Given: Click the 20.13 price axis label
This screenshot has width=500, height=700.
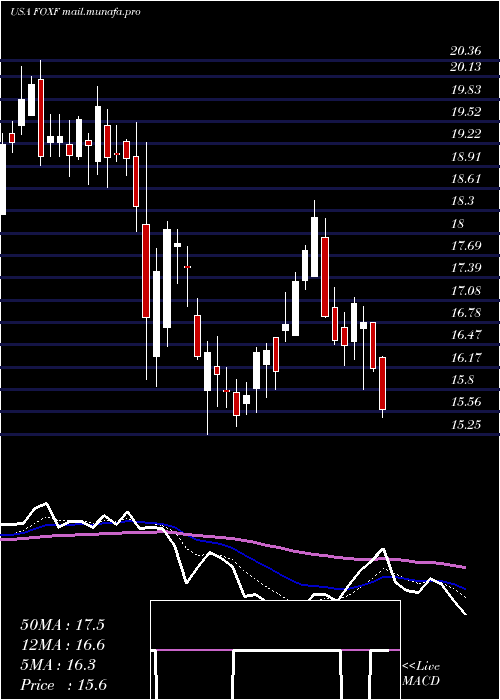Looking at the screenshot, I should coord(466,67).
